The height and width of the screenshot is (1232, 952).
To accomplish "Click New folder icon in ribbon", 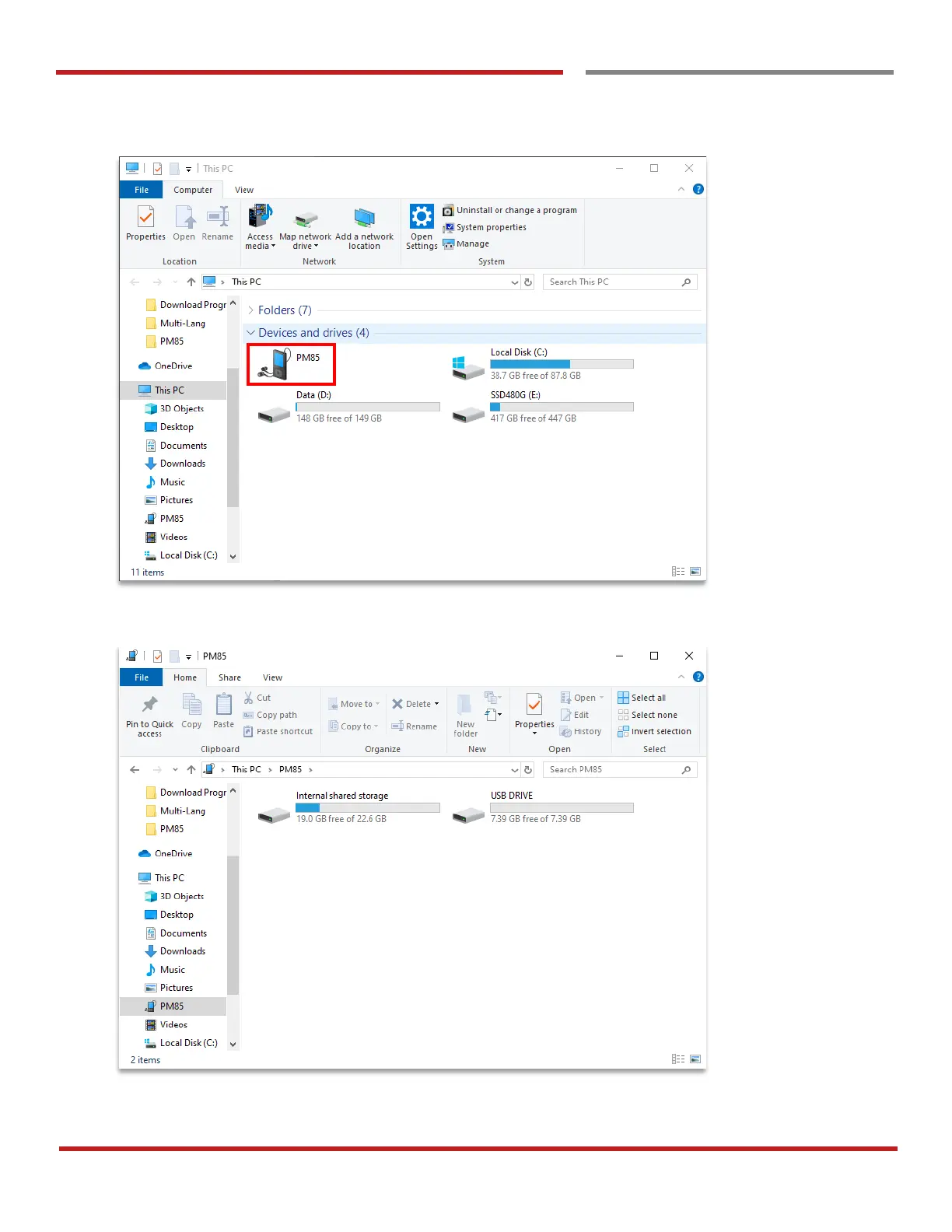I will (x=465, y=715).
